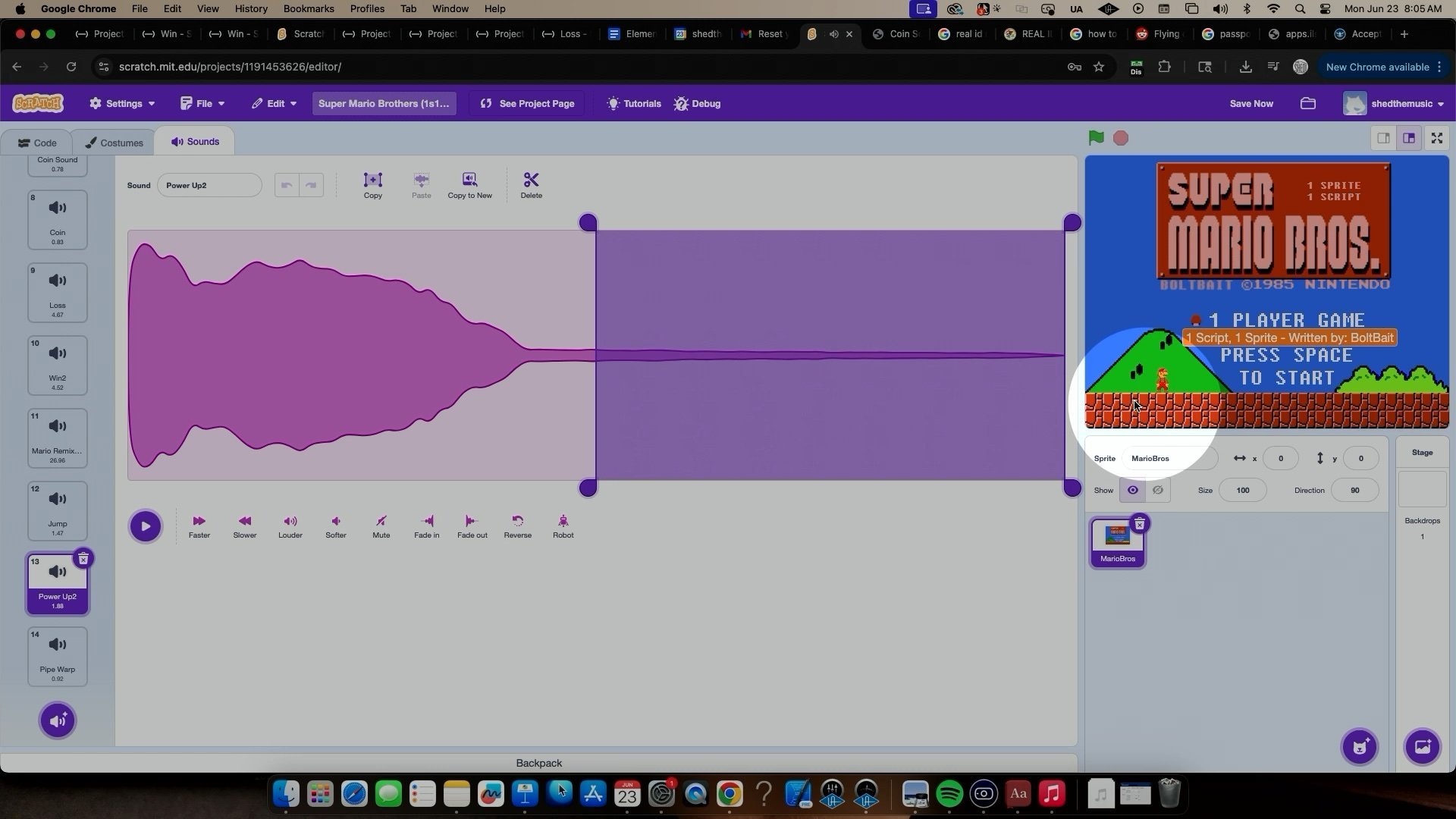Click the top-left selection handle on waveform

point(588,222)
